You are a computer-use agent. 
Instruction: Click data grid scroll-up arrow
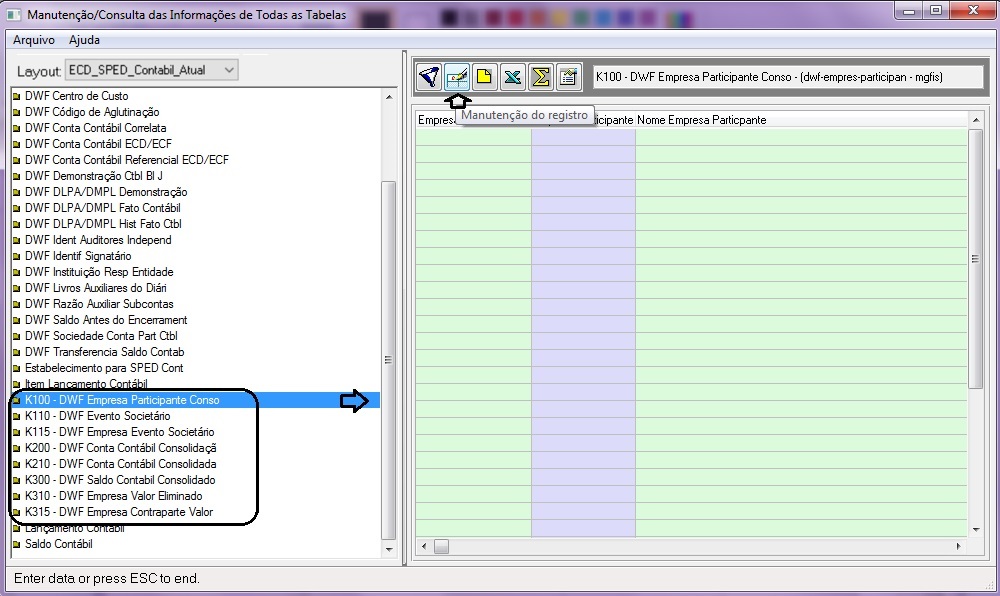pyautogui.click(x=976, y=120)
